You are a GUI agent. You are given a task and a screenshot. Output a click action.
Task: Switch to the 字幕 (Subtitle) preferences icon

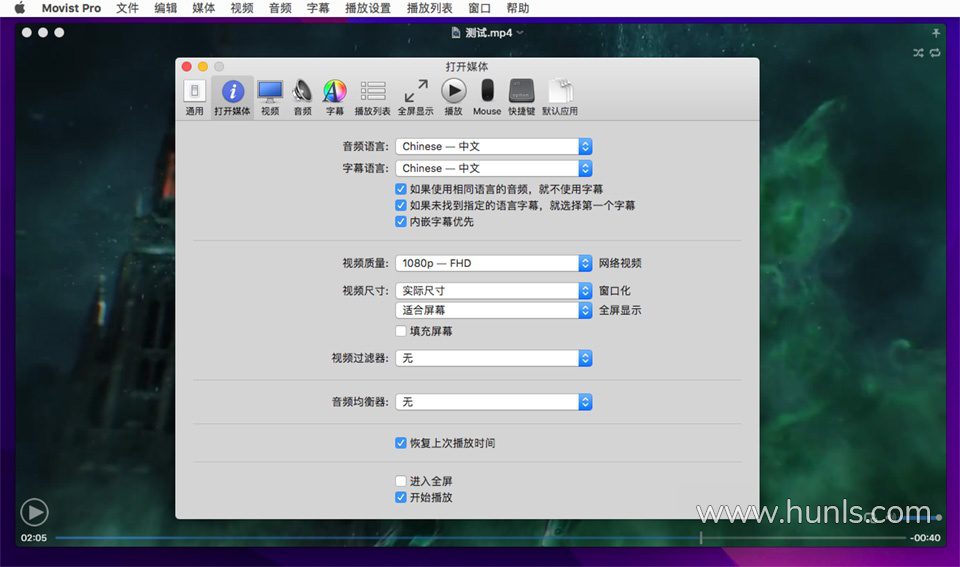(x=334, y=97)
